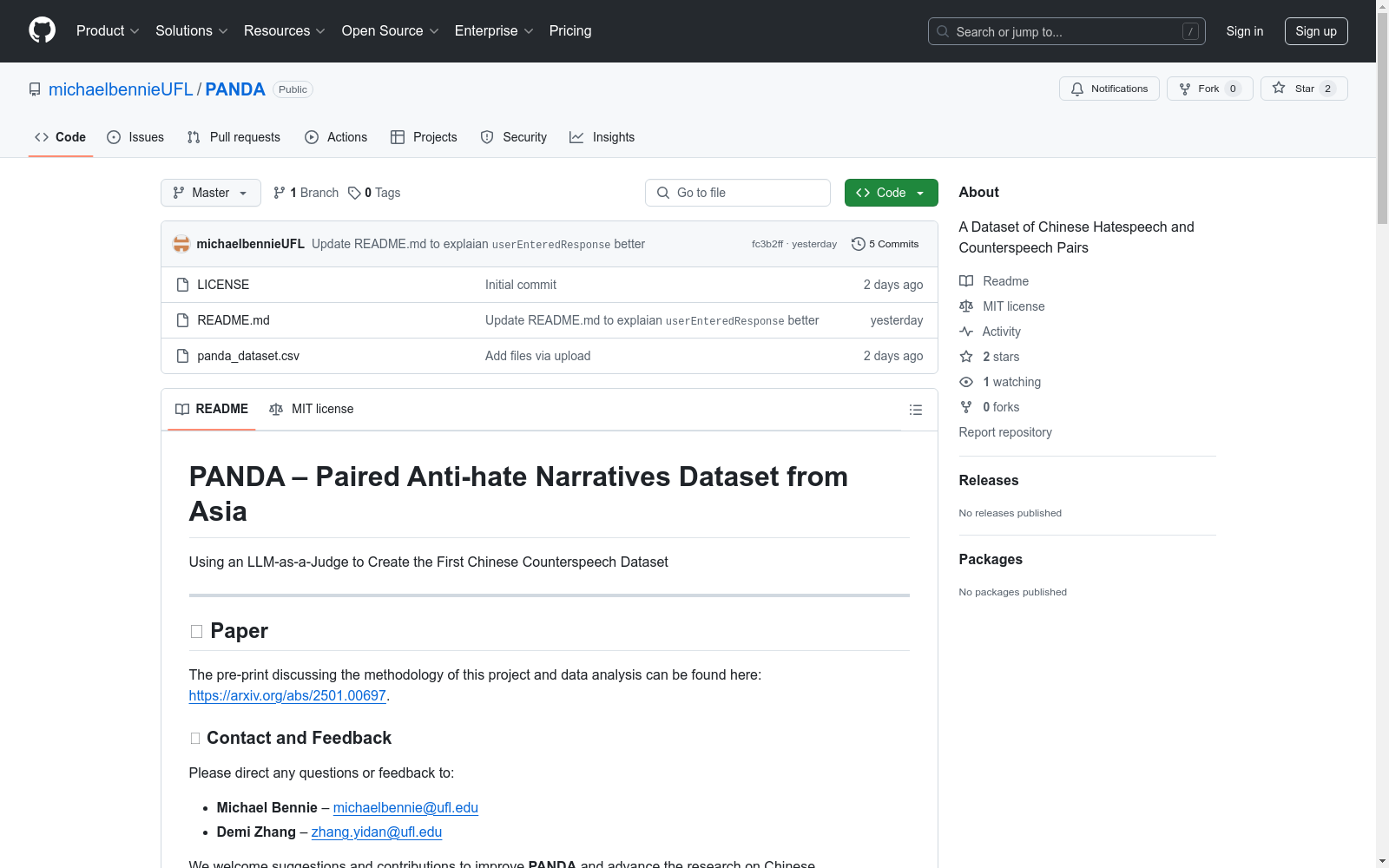The image size is (1389, 868).
Task: Open the Master branch selector dropdown
Action: (x=211, y=193)
